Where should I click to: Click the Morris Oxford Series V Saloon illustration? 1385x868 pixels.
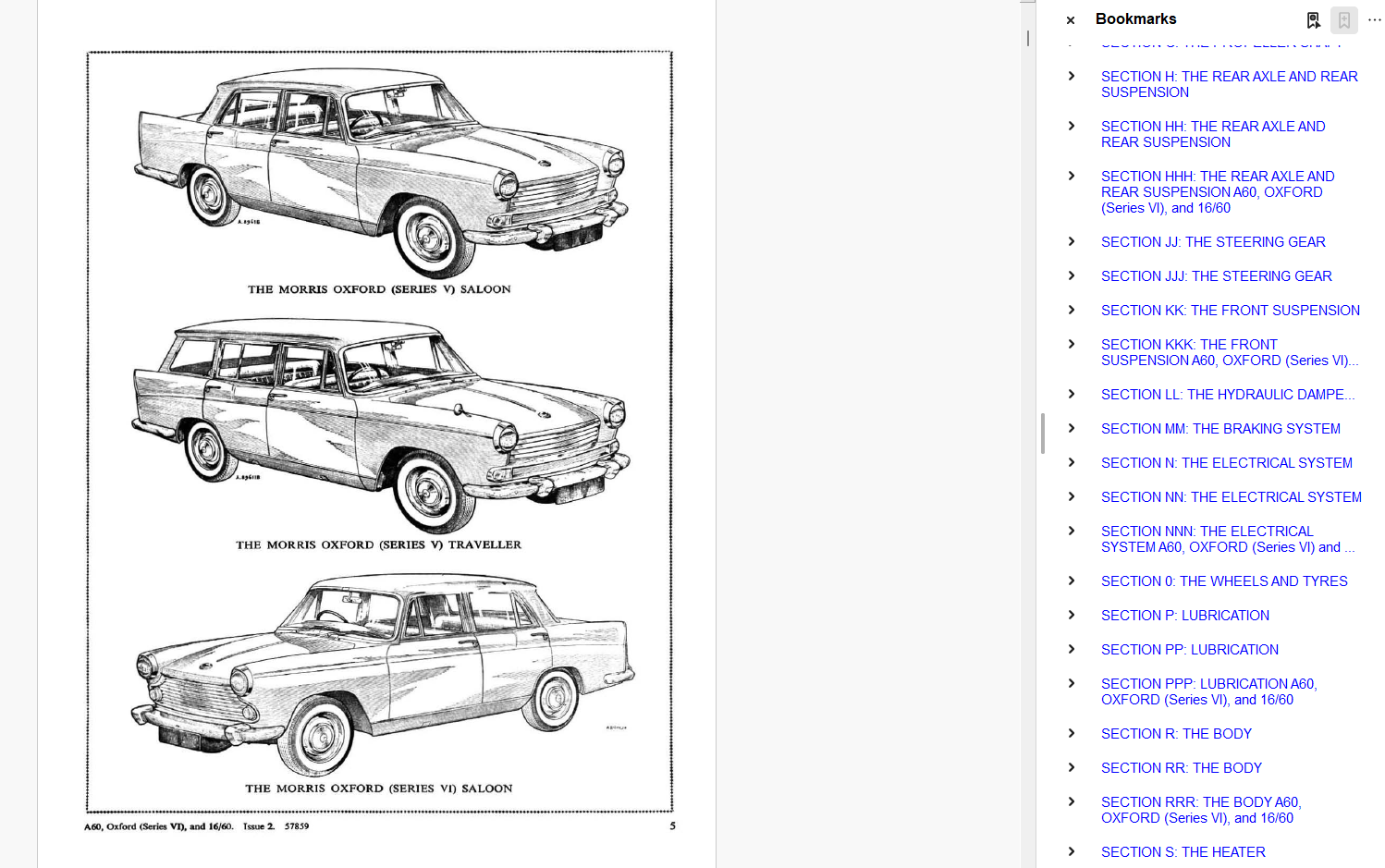click(380, 171)
